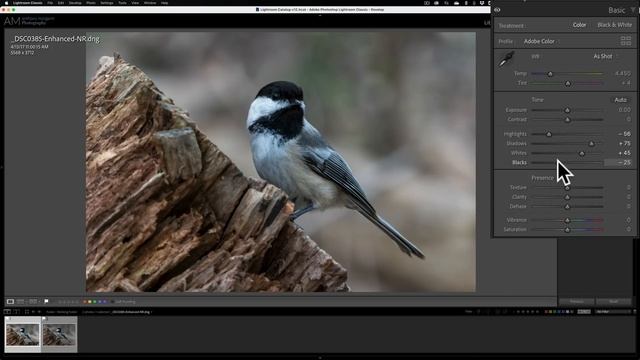Click the Shadows slider handle

click(x=591, y=144)
